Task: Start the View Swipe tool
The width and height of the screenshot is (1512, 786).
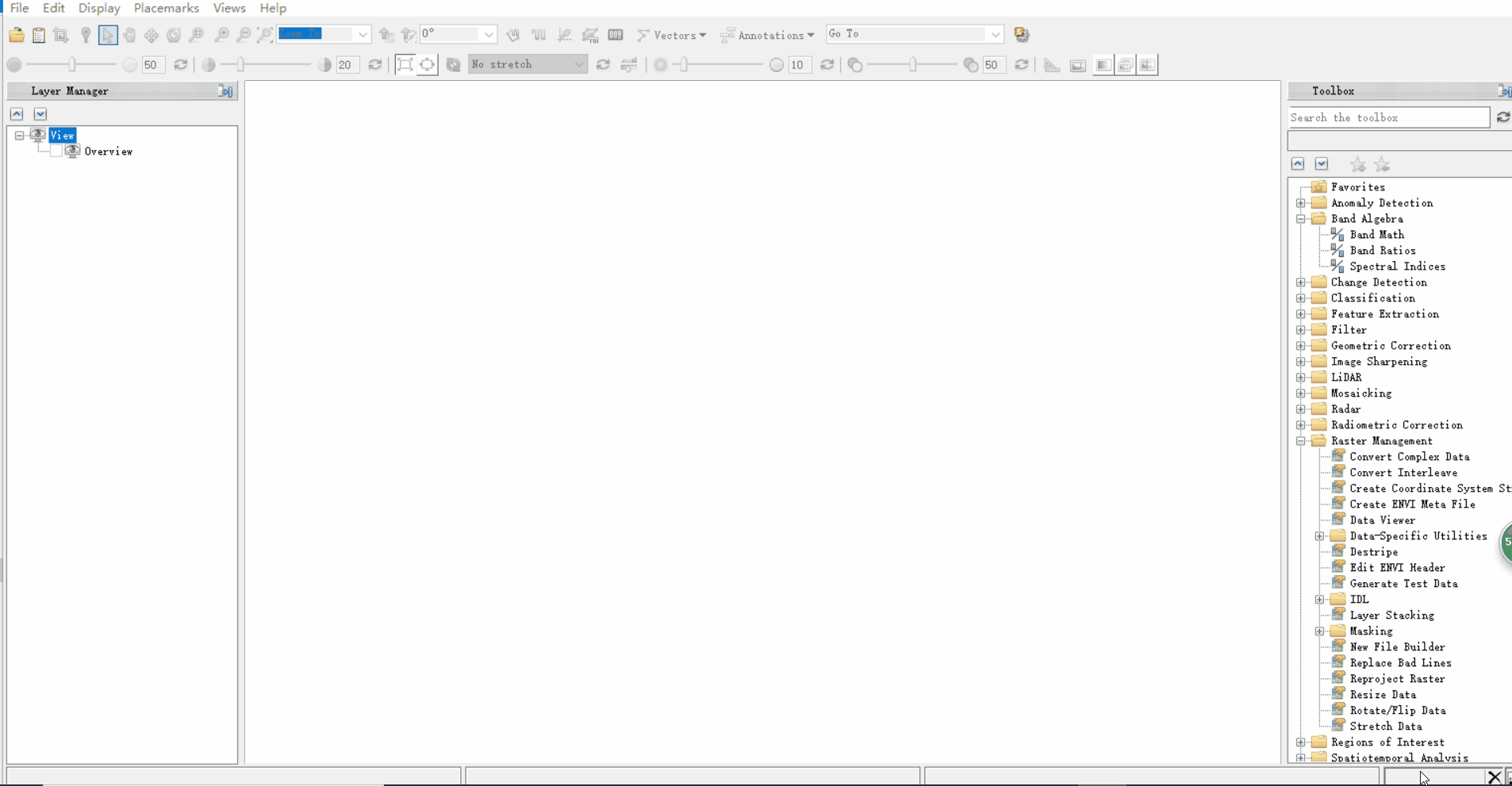Action: pos(1148,65)
